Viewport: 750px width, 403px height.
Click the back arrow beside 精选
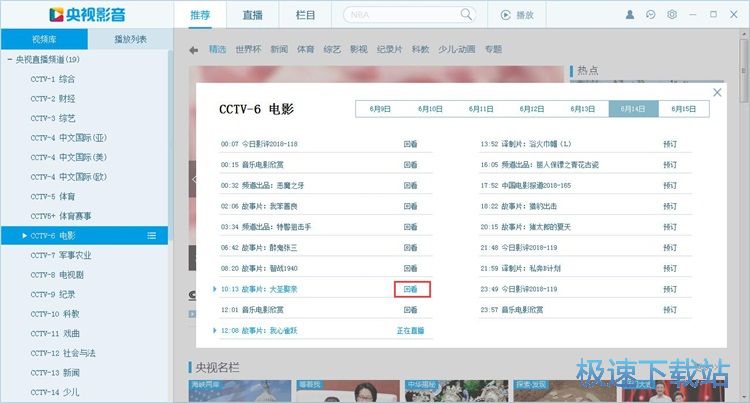pyautogui.click(x=193, y=50)
